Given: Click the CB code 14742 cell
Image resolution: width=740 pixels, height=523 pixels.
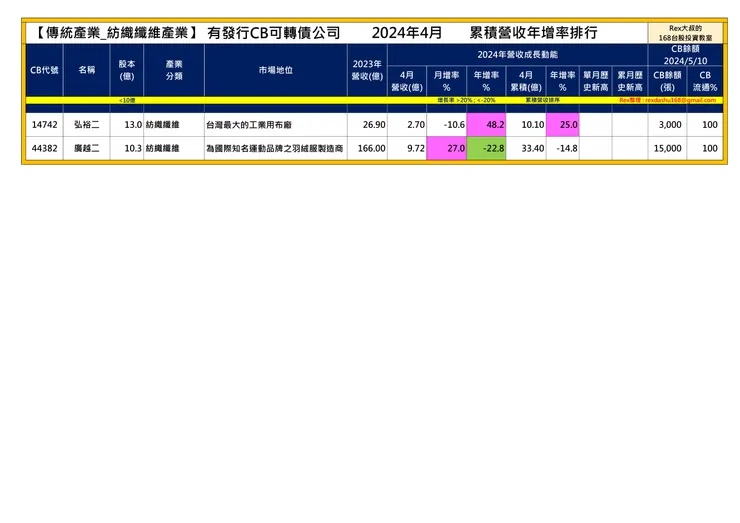Looking at the screenshot, I should [x=44, y=125].
